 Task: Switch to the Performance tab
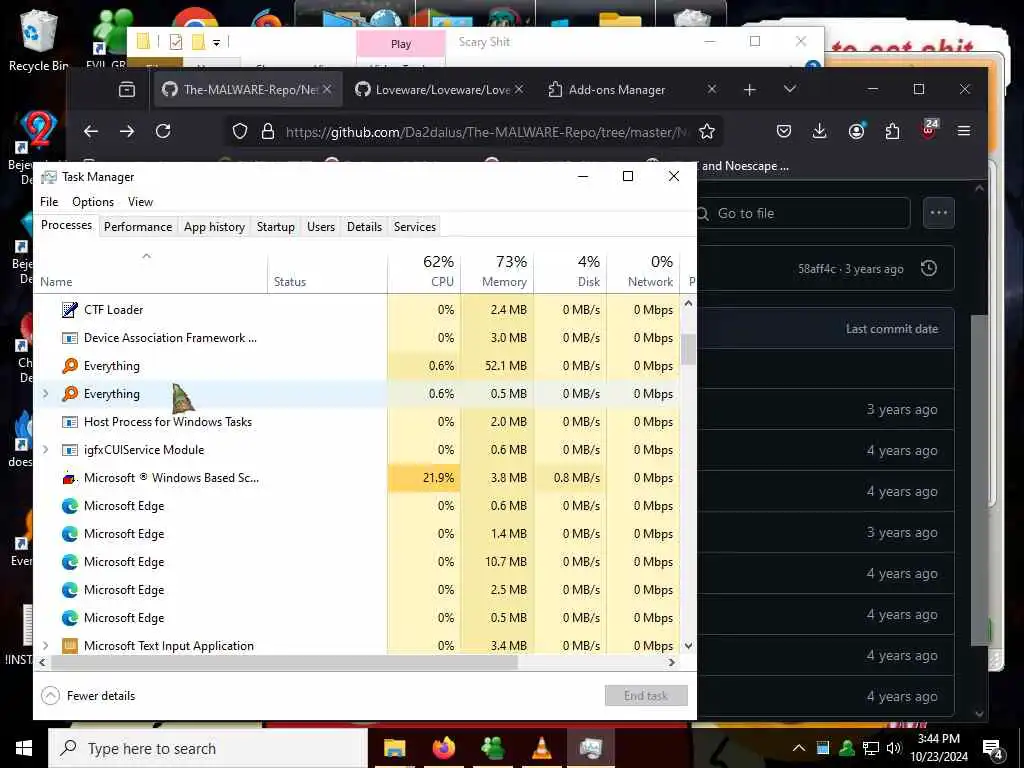138,227
